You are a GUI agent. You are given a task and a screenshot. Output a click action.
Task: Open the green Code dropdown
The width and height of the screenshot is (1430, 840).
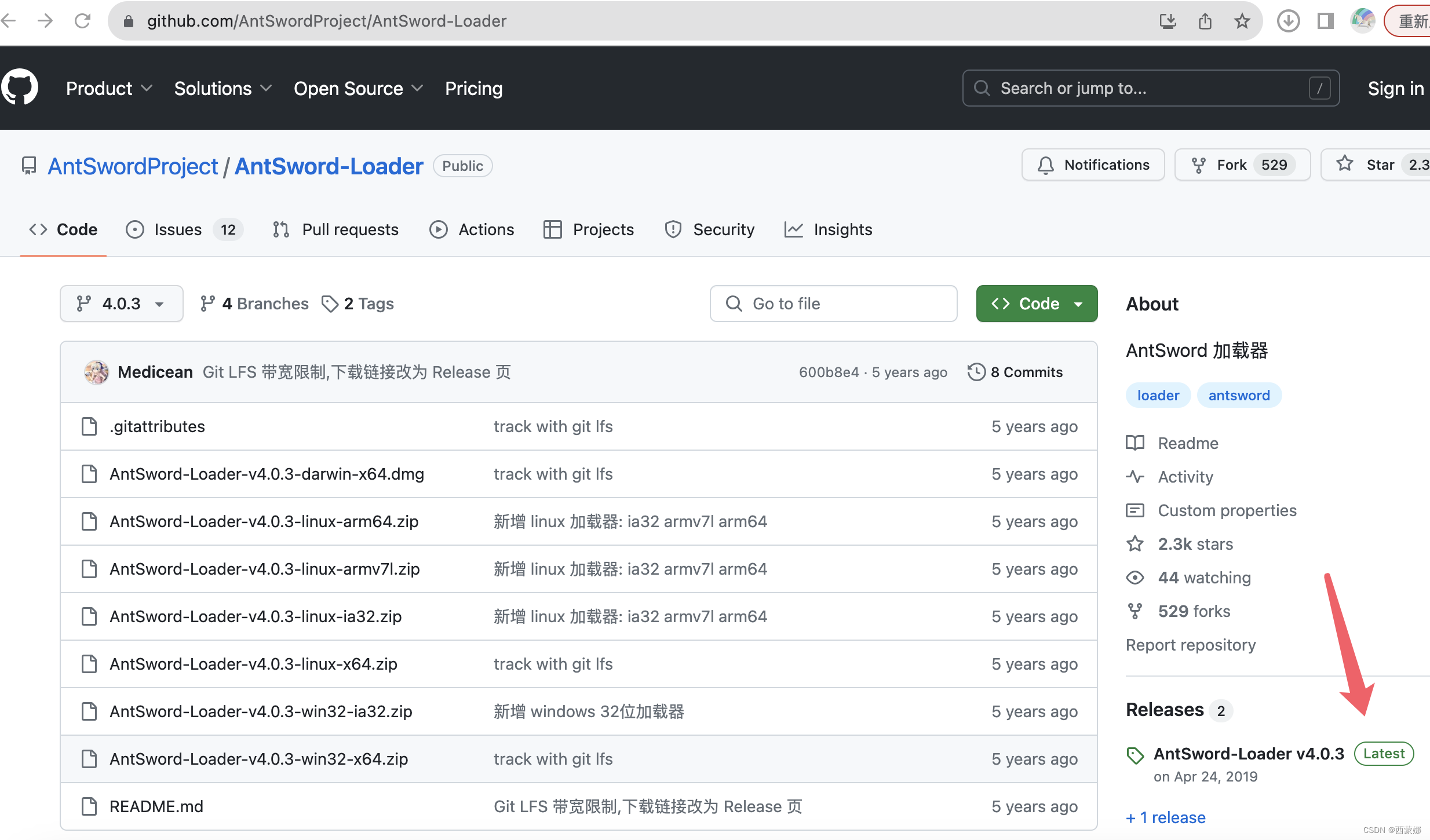(1037, 304)
